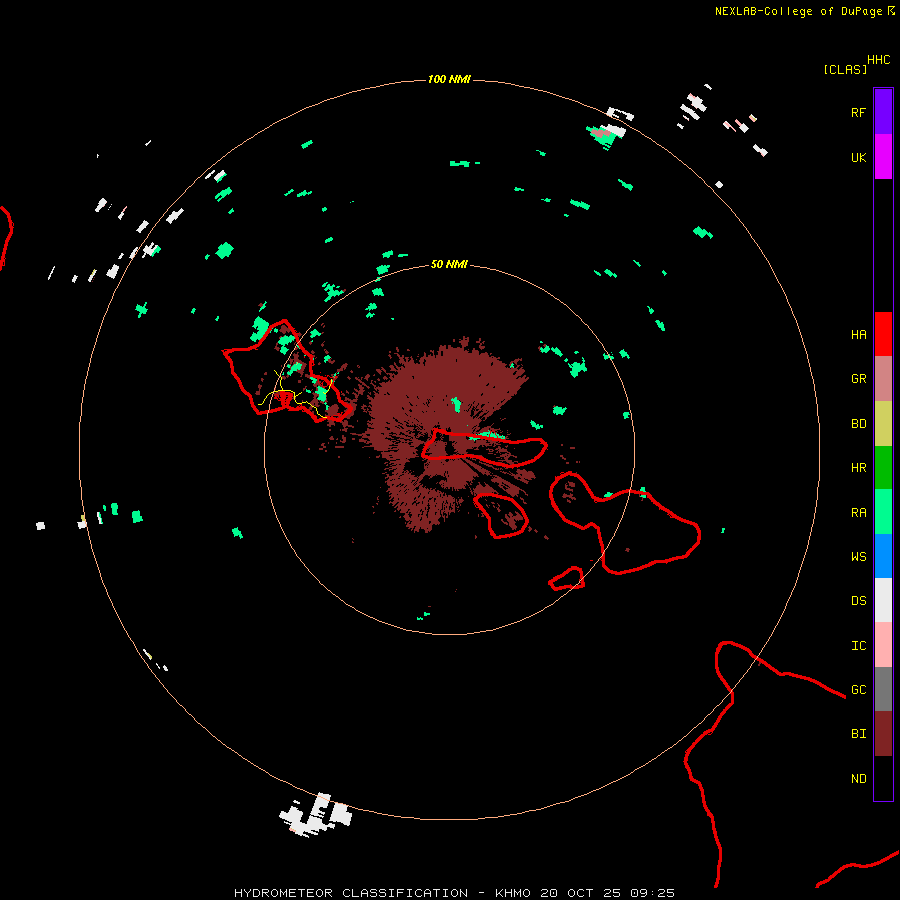Click the HHC product label
Viewport: 900px width, 900px height.
tap(878, 60)
